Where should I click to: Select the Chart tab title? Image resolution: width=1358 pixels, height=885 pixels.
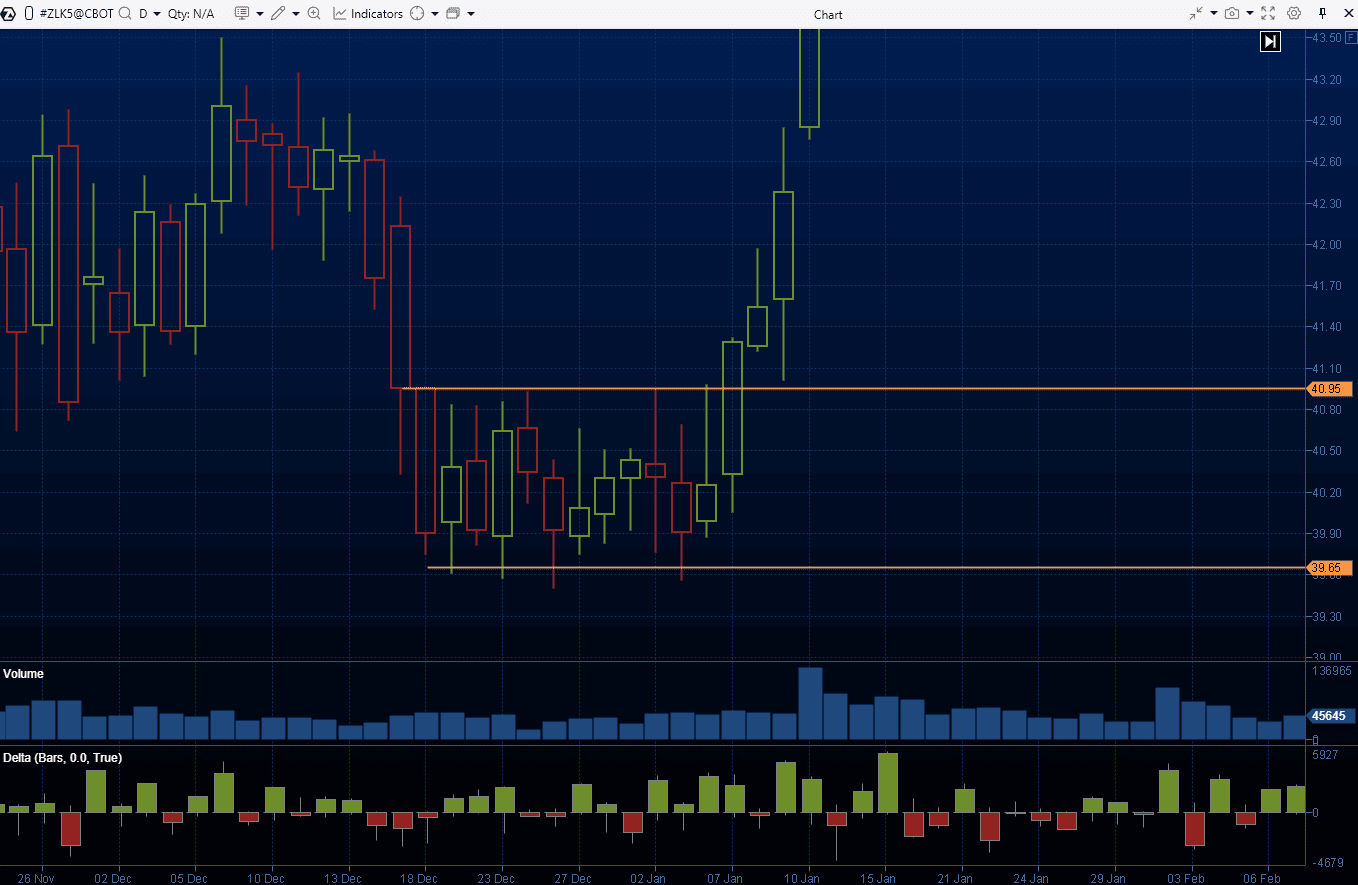[828, 13]
